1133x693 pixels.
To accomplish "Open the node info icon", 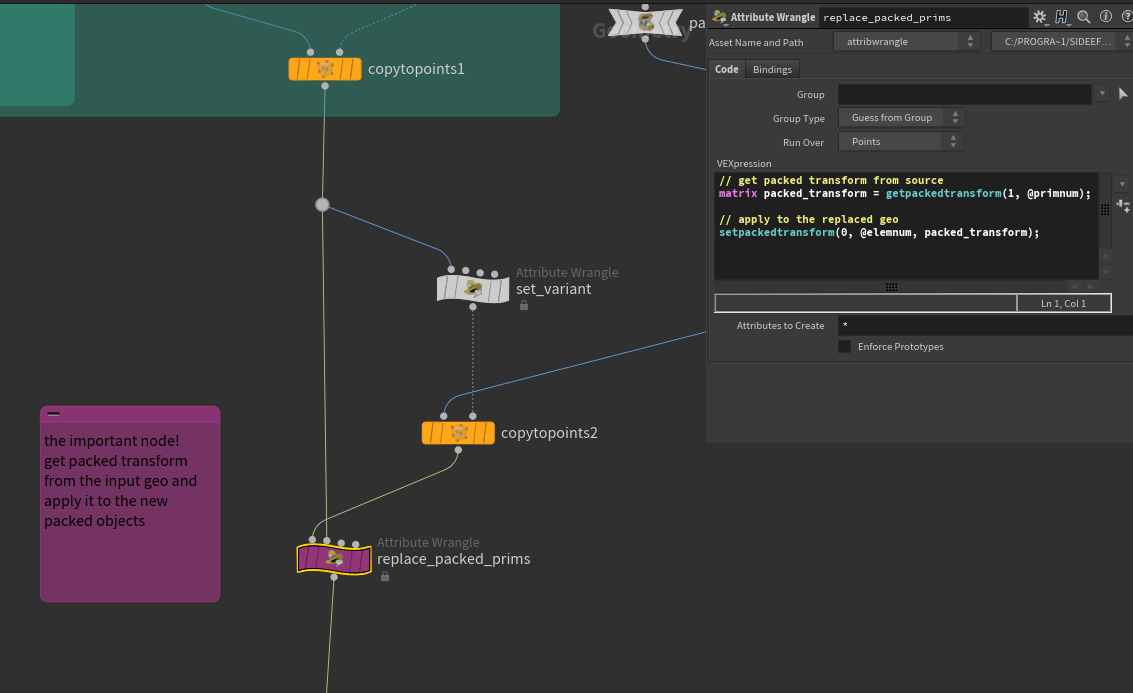I will [x=1106, y=17].
